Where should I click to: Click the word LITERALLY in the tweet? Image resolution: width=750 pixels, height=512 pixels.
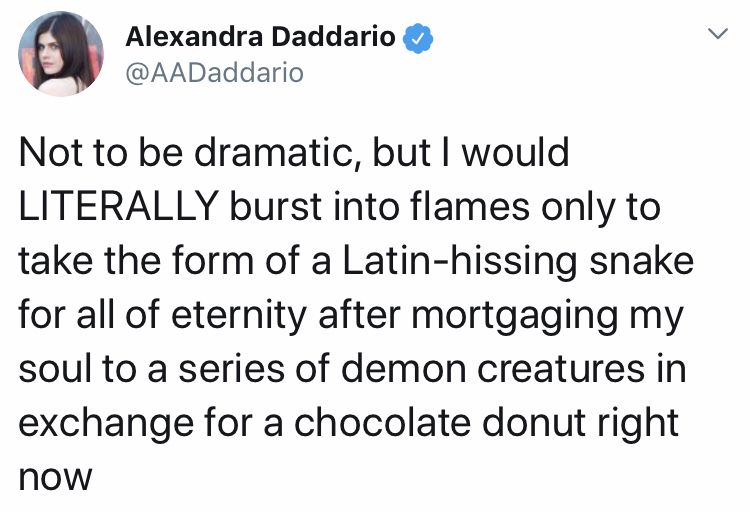[119, 206]
